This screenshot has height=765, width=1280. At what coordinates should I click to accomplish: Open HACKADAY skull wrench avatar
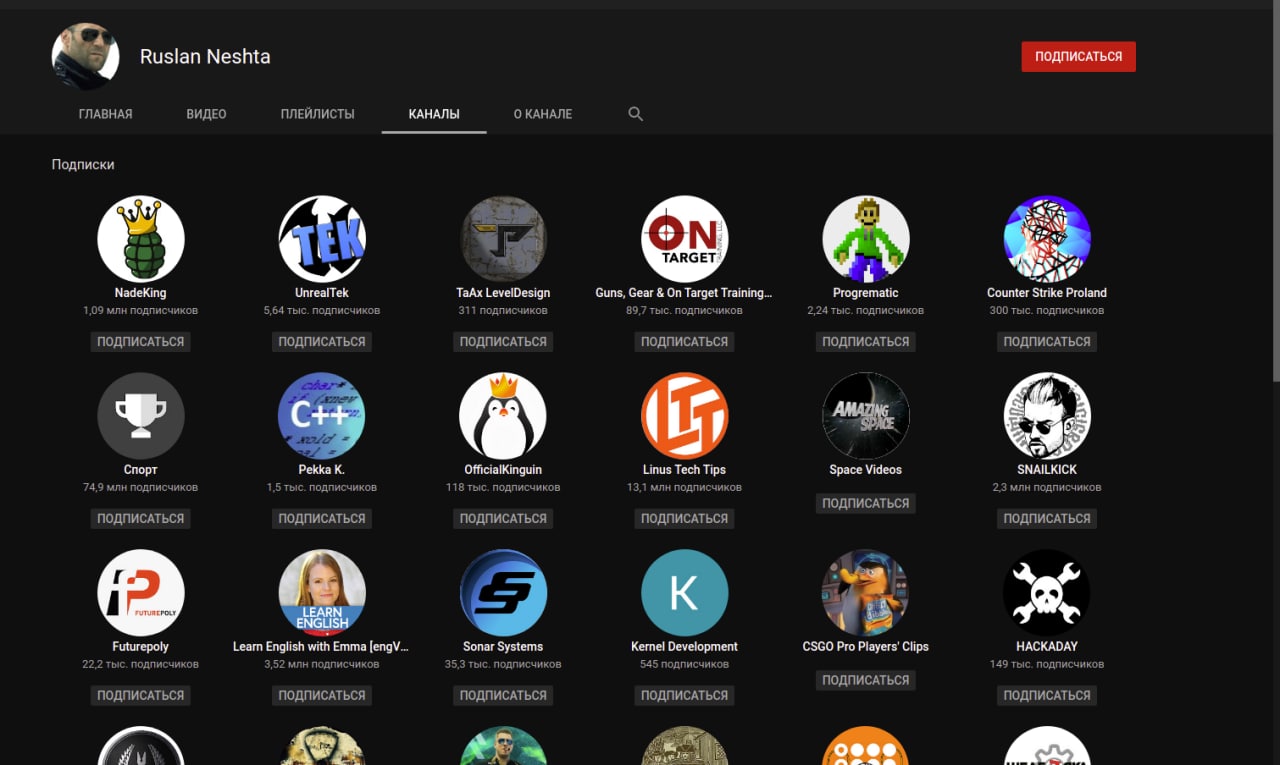click(x=1047, y=593)
